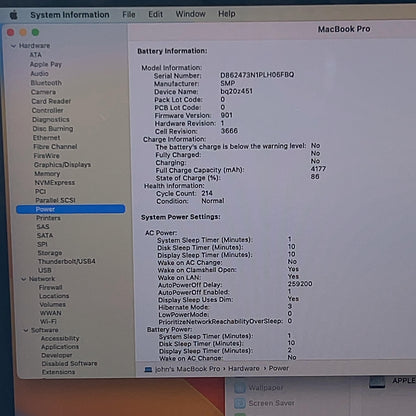Collapse the Network section chevron

[24, 279]
